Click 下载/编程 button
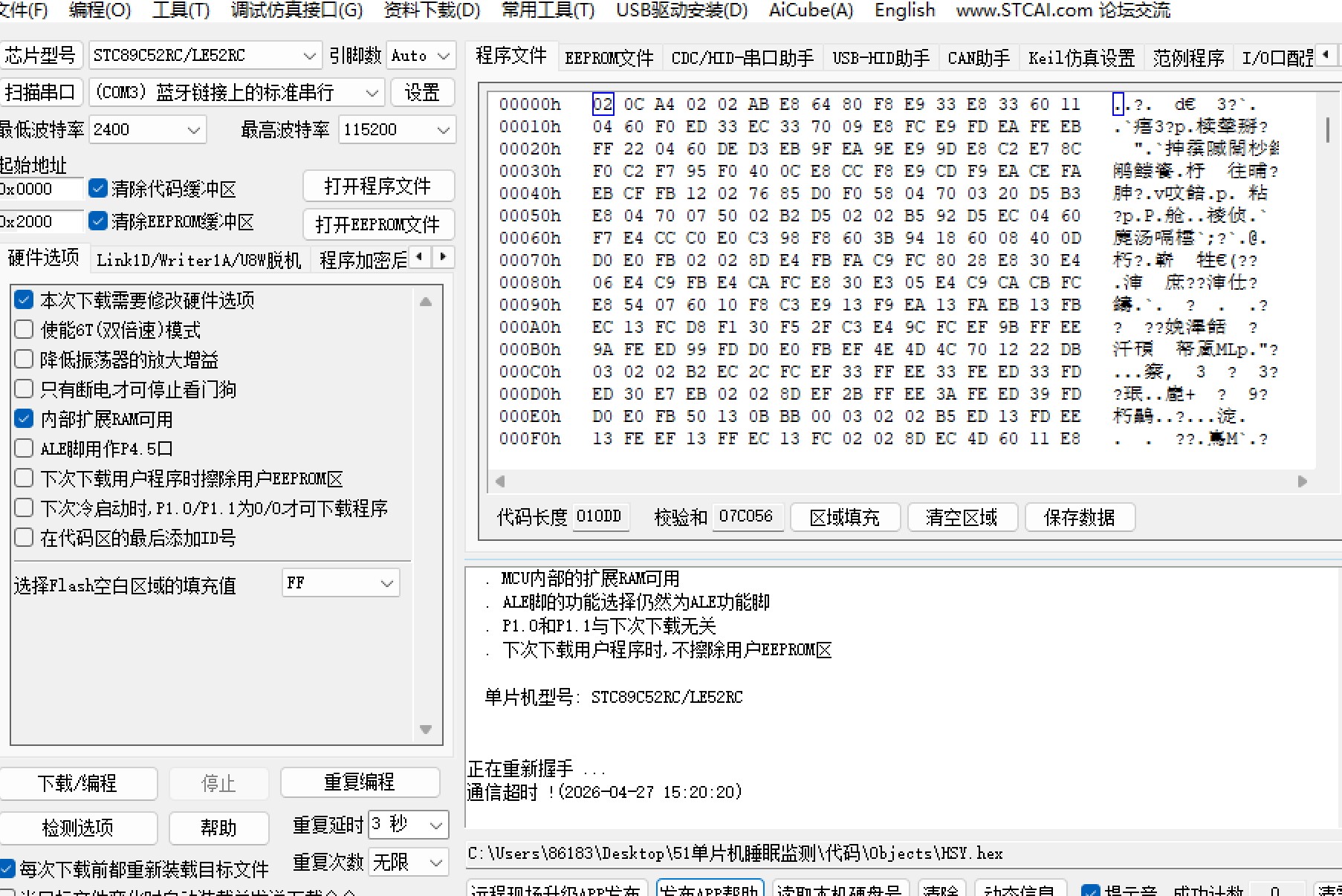 [x=77, y=783]
